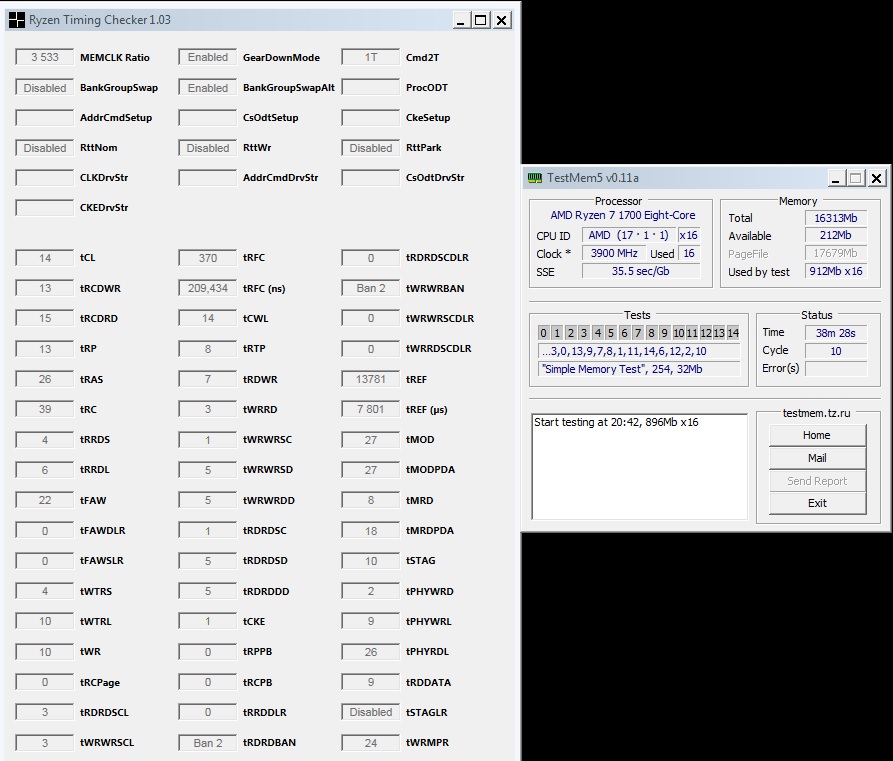Screen dimensions: 893x761
Task: Click the tRC value 39 field
Action: [x=44, y=410]
